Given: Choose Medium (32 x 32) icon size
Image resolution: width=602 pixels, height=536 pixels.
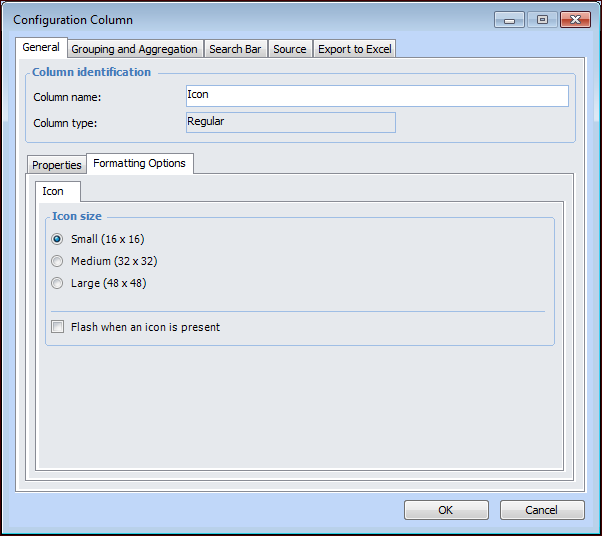Looking at the screenshot, I should tap(58, 261).
